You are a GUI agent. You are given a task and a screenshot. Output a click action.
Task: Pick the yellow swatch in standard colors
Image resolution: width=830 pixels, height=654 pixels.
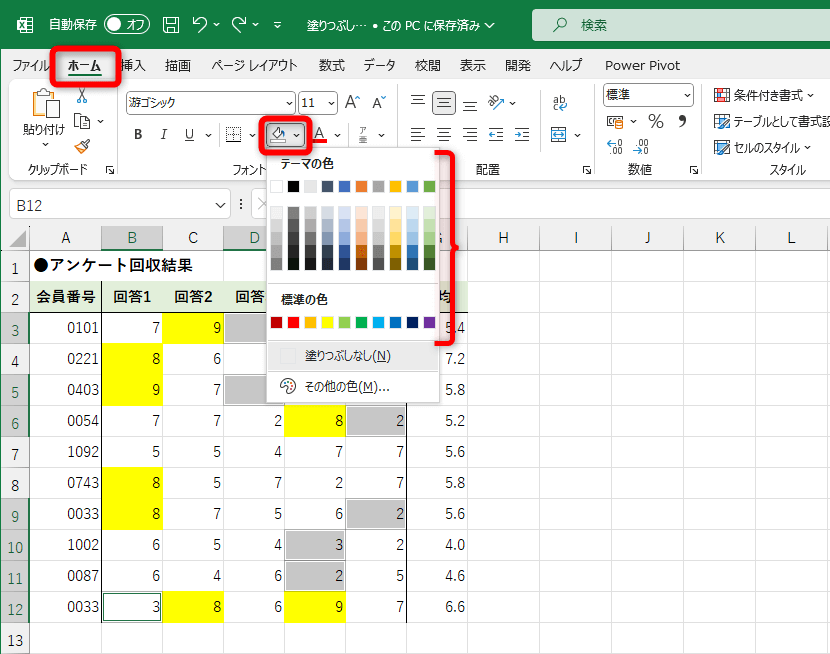point(327,322)
